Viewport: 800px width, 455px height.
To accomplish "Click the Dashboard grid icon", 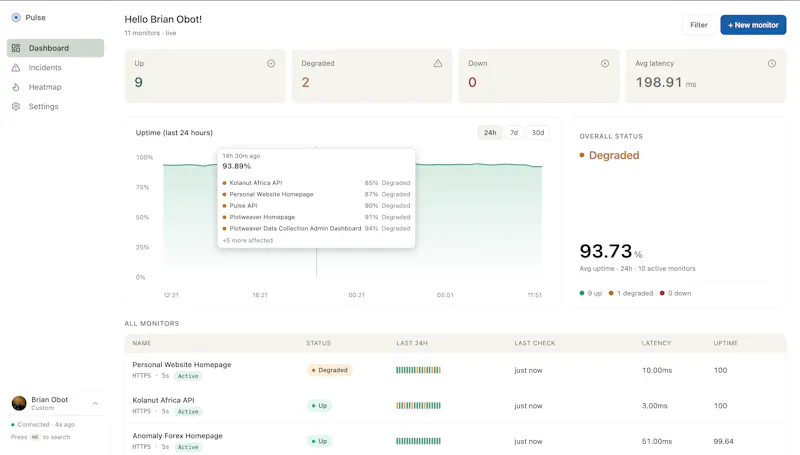I will coord(16,48).
